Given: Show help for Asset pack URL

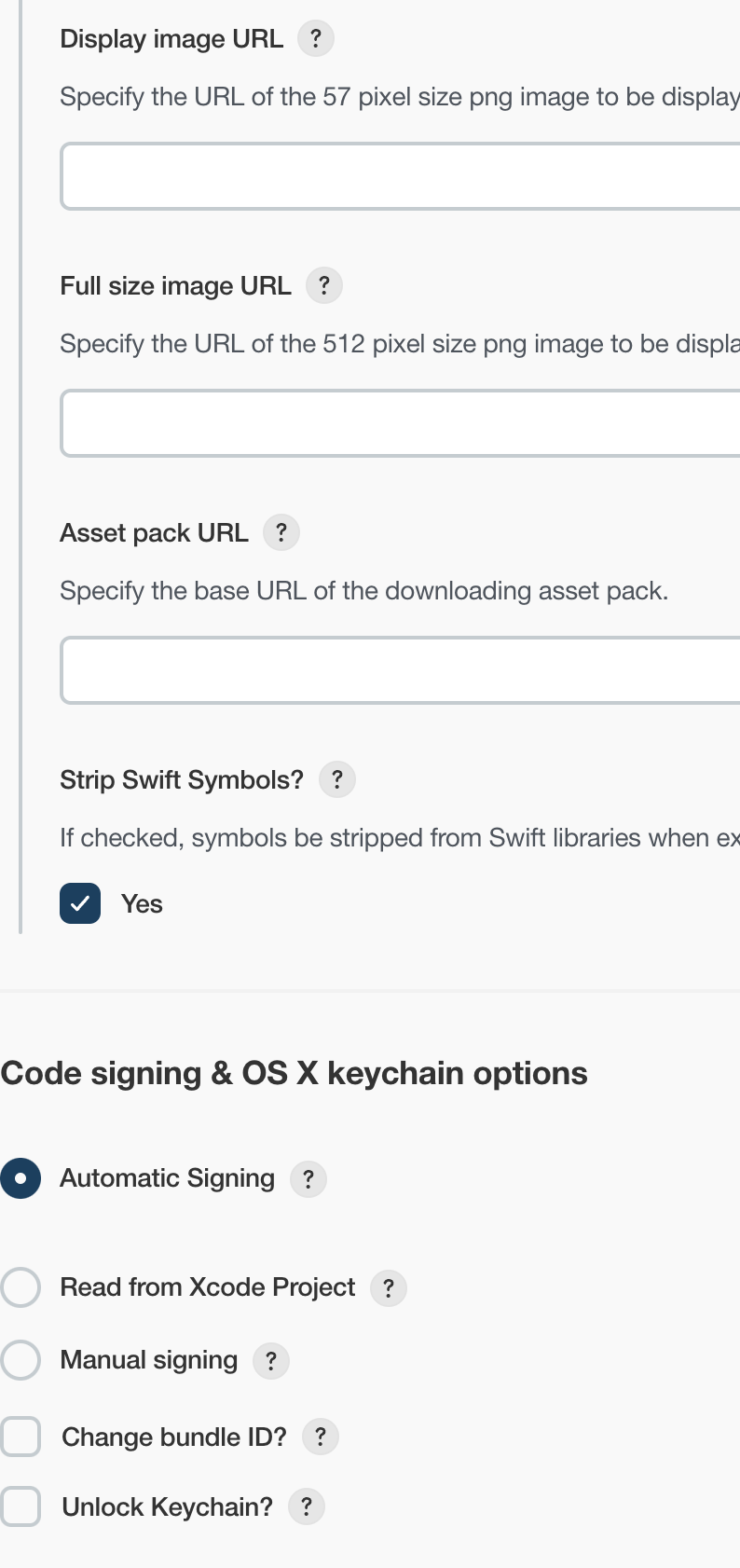Looking at the screenshot, I should point(281,533).
